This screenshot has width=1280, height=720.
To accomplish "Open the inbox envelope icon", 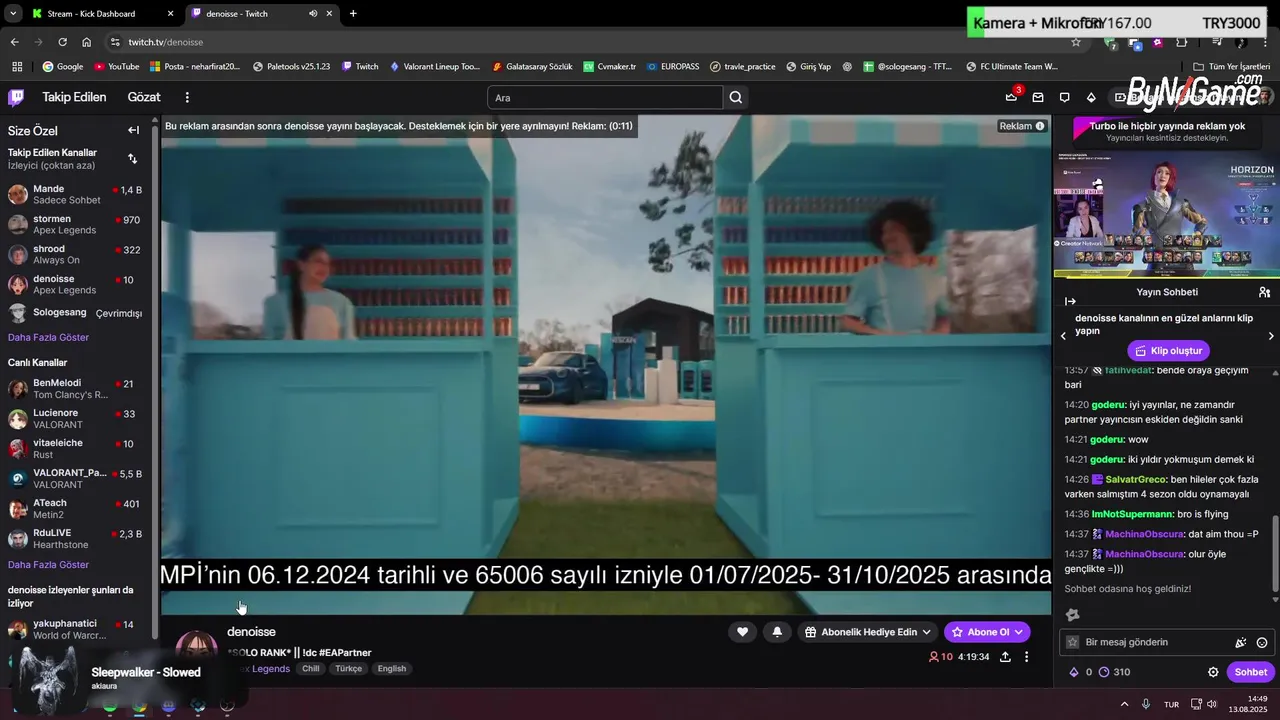I will pos(1038,97).
